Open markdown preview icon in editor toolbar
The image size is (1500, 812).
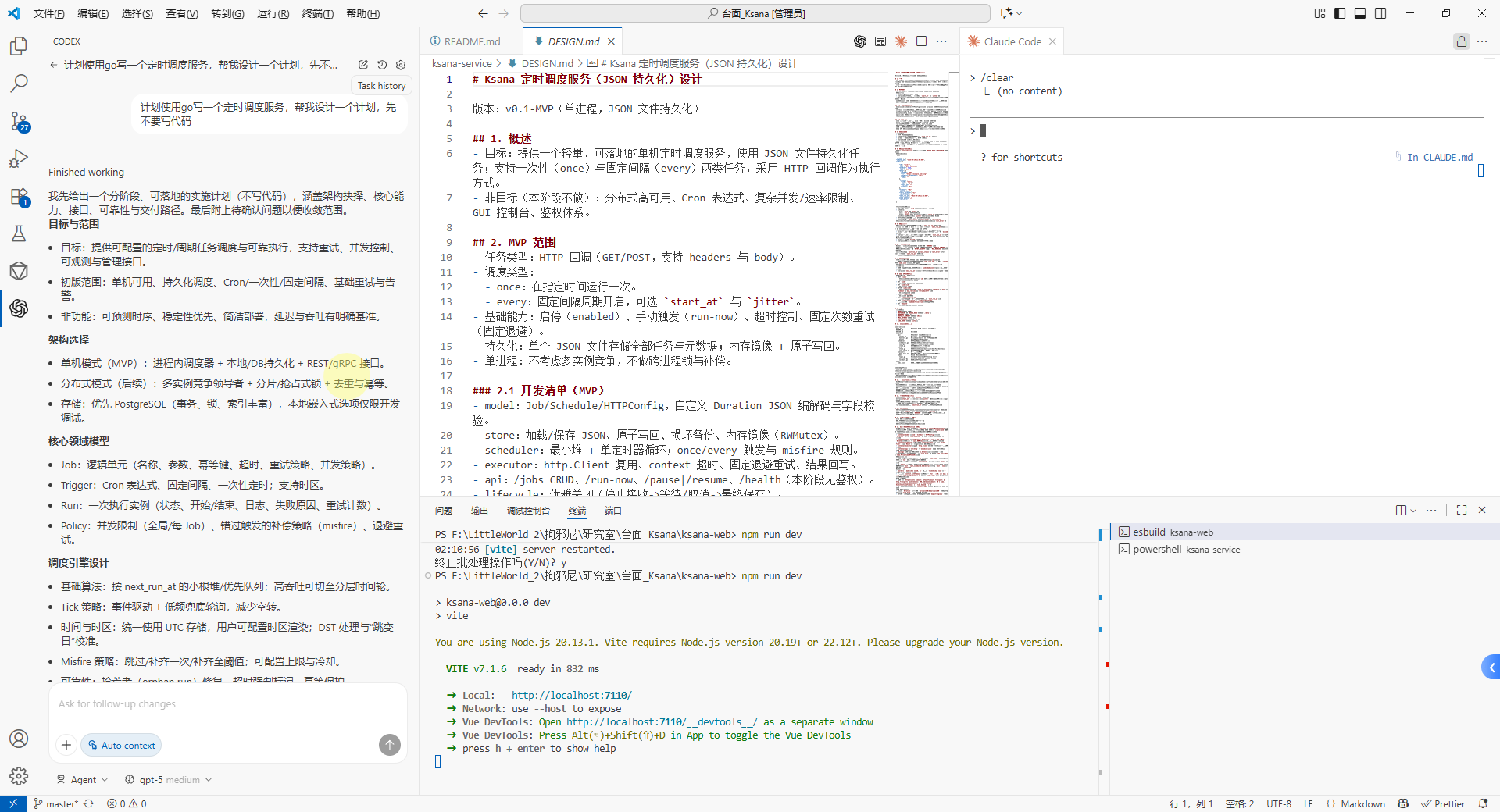tap(880, 41)
